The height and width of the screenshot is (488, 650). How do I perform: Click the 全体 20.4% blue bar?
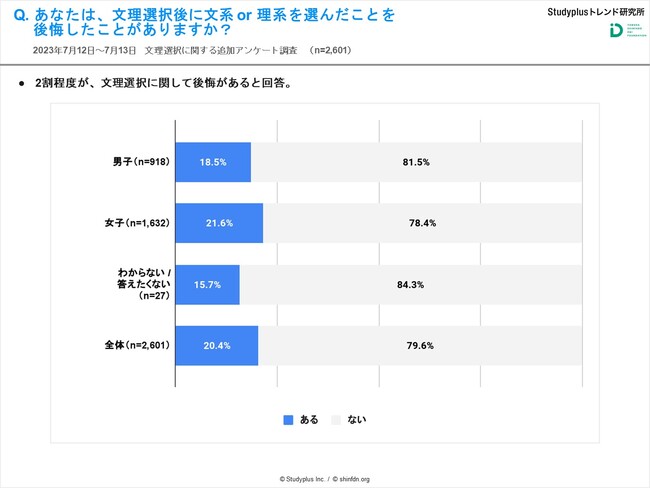(216, 345)
